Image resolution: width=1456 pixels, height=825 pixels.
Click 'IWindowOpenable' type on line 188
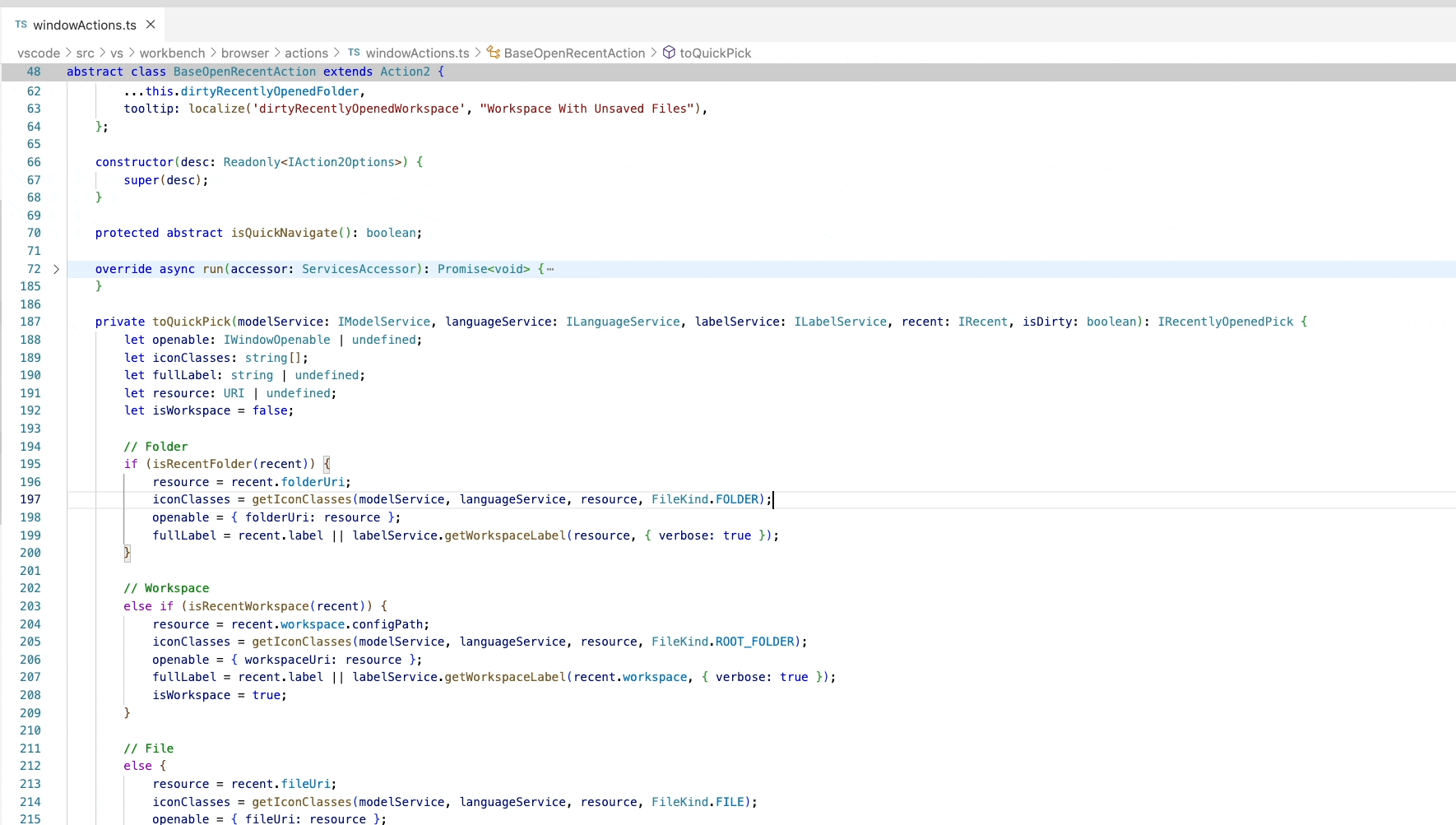coord(277,340)
